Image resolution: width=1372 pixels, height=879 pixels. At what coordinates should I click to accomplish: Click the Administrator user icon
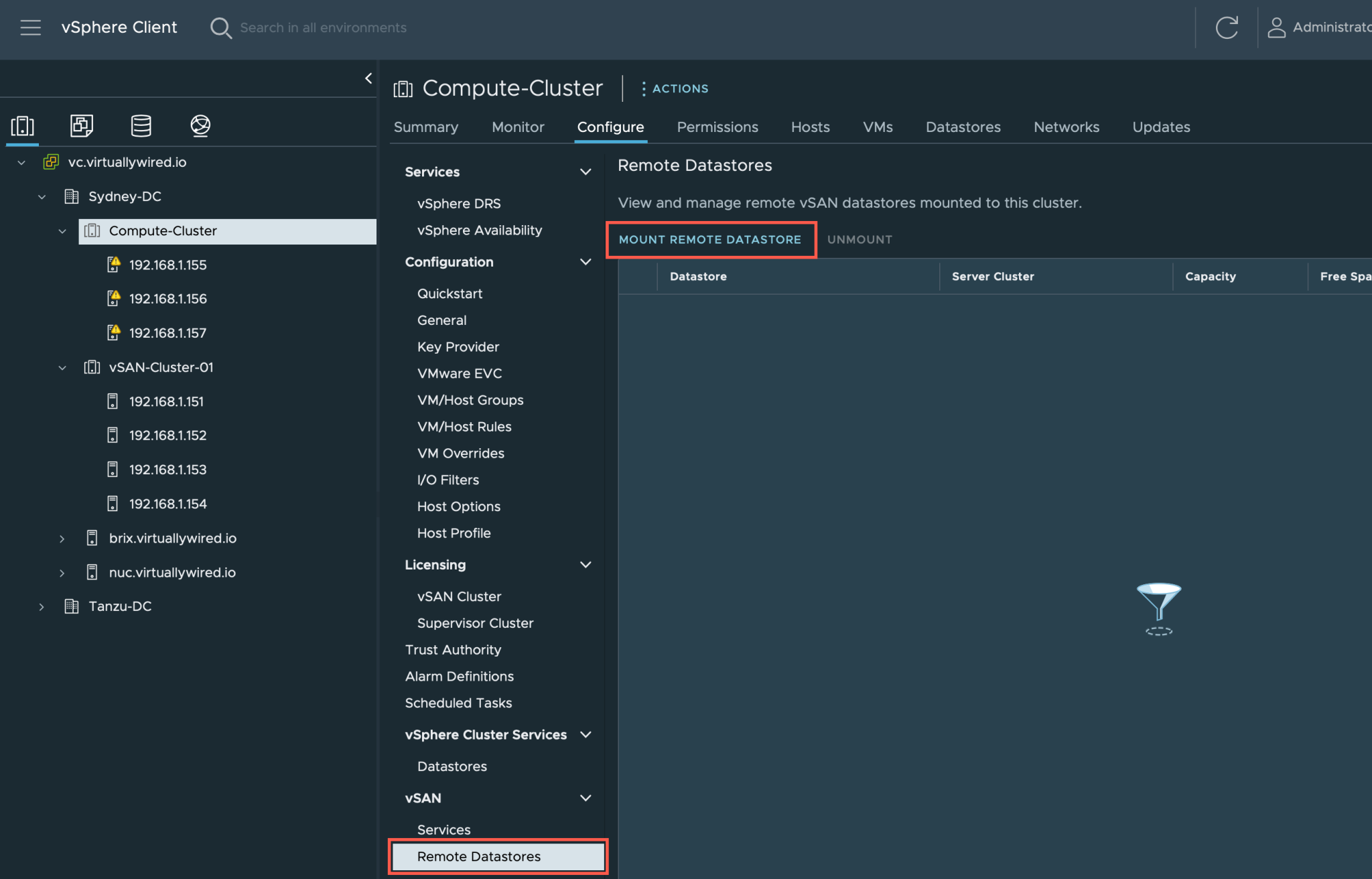click(x=1276, y=27)
